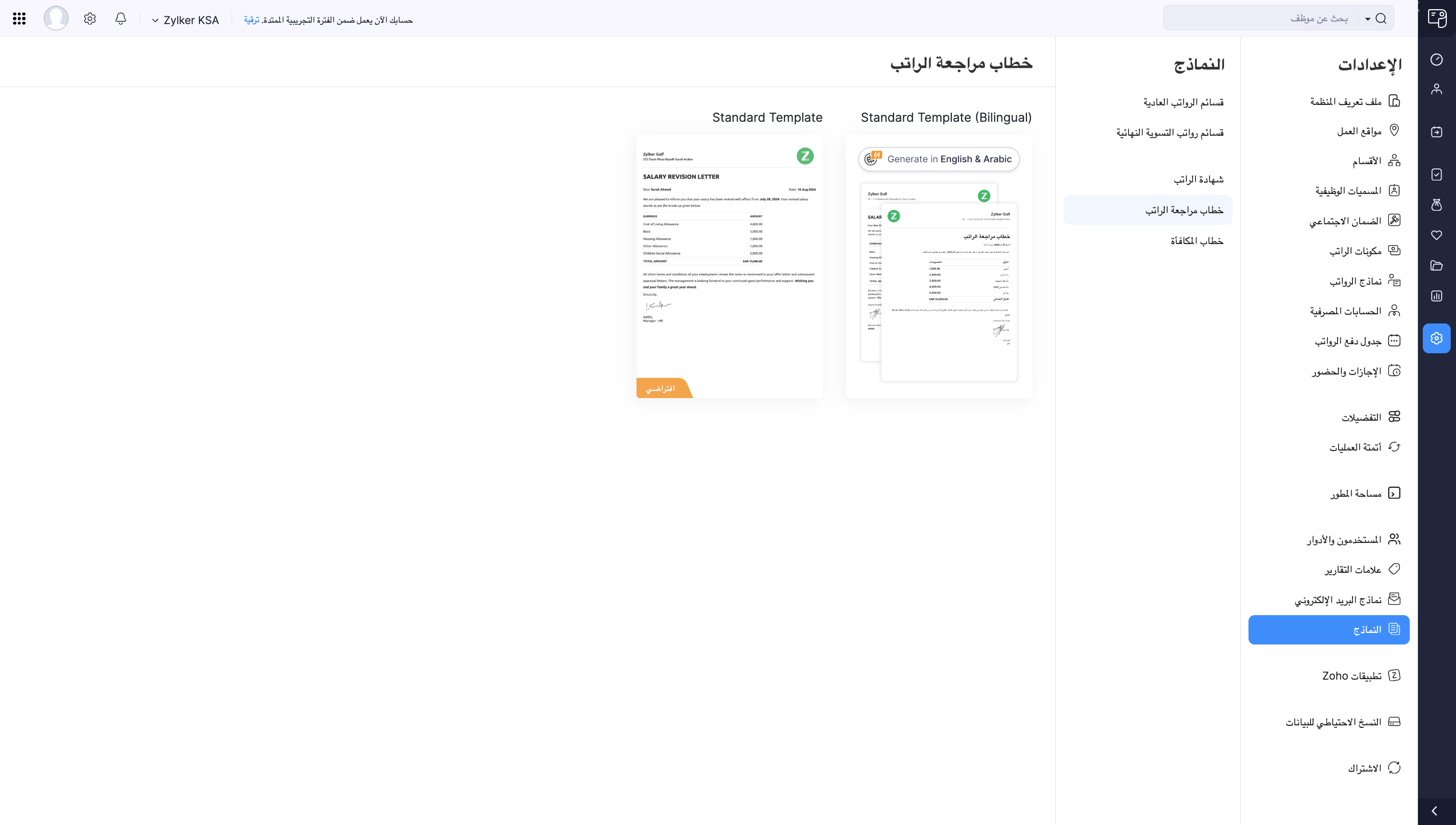Open the Approvals checkbox icon in right rail
1456x825 pixels.
1437,175
